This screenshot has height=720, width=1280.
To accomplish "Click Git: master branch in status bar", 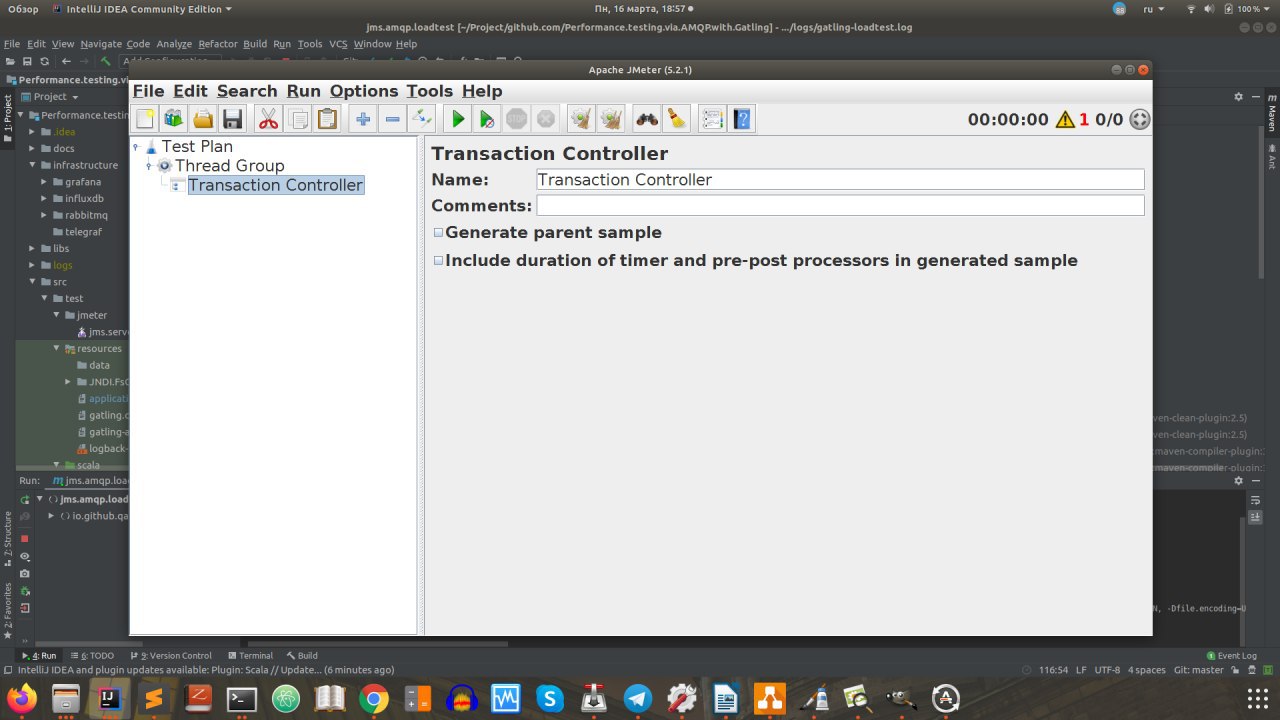I will pyautogui.click(x=1198, y=670).
